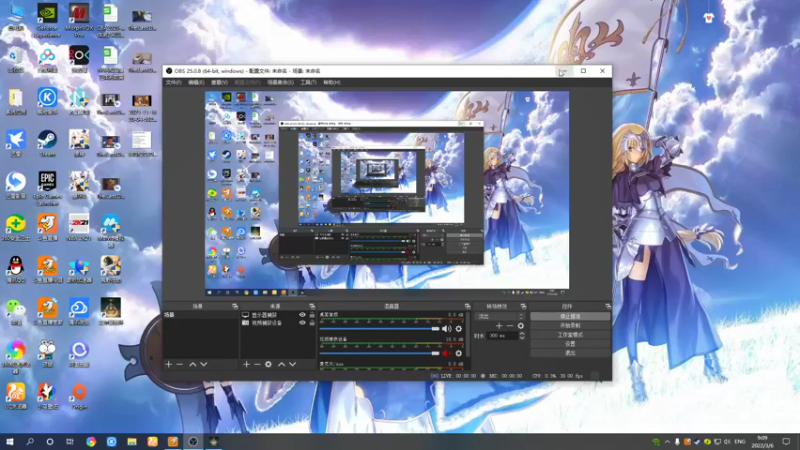Toggle the lock on the 视频捕获设备 source
Image resolution: width=800 pixels, height=450 pixels.
click(312, 323)
